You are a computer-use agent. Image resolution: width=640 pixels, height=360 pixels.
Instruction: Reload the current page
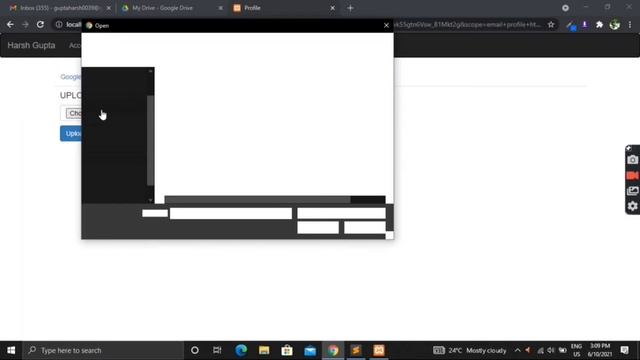click(40, 24)
